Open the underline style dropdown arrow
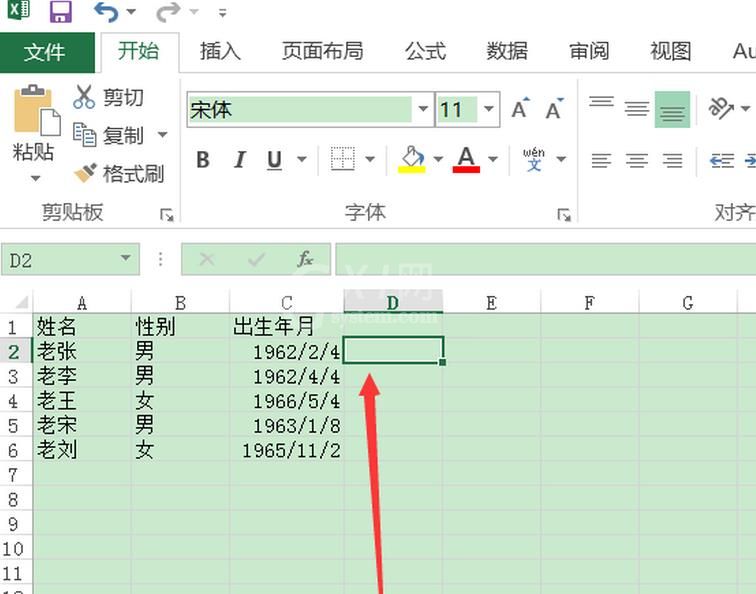The image size is (756, 594). [x=302, y=159]
